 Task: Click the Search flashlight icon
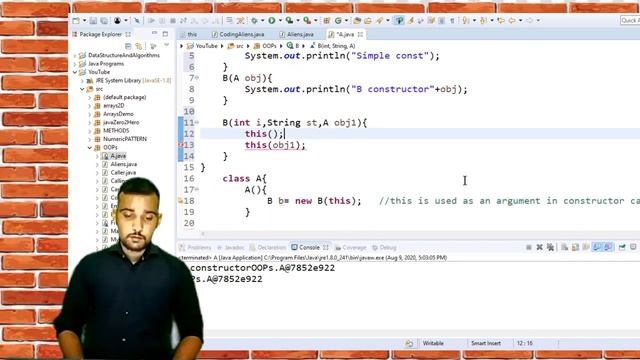[x=380, y=20]
